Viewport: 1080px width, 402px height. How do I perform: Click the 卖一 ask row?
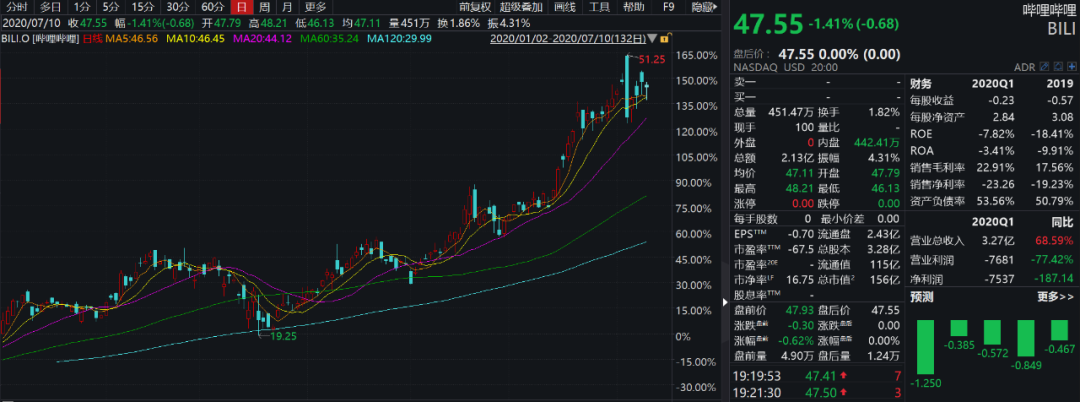click(x=817, y=83)
